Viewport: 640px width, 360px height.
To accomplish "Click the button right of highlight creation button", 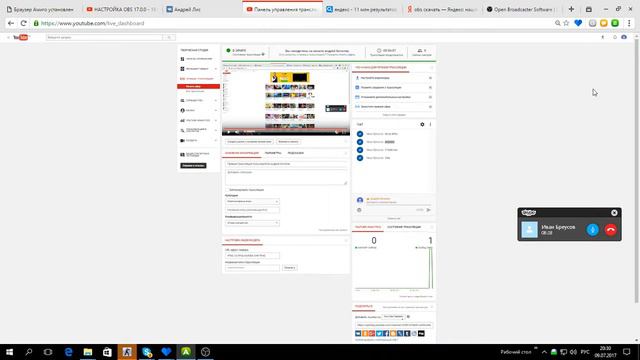I will (x=288, y=142).
